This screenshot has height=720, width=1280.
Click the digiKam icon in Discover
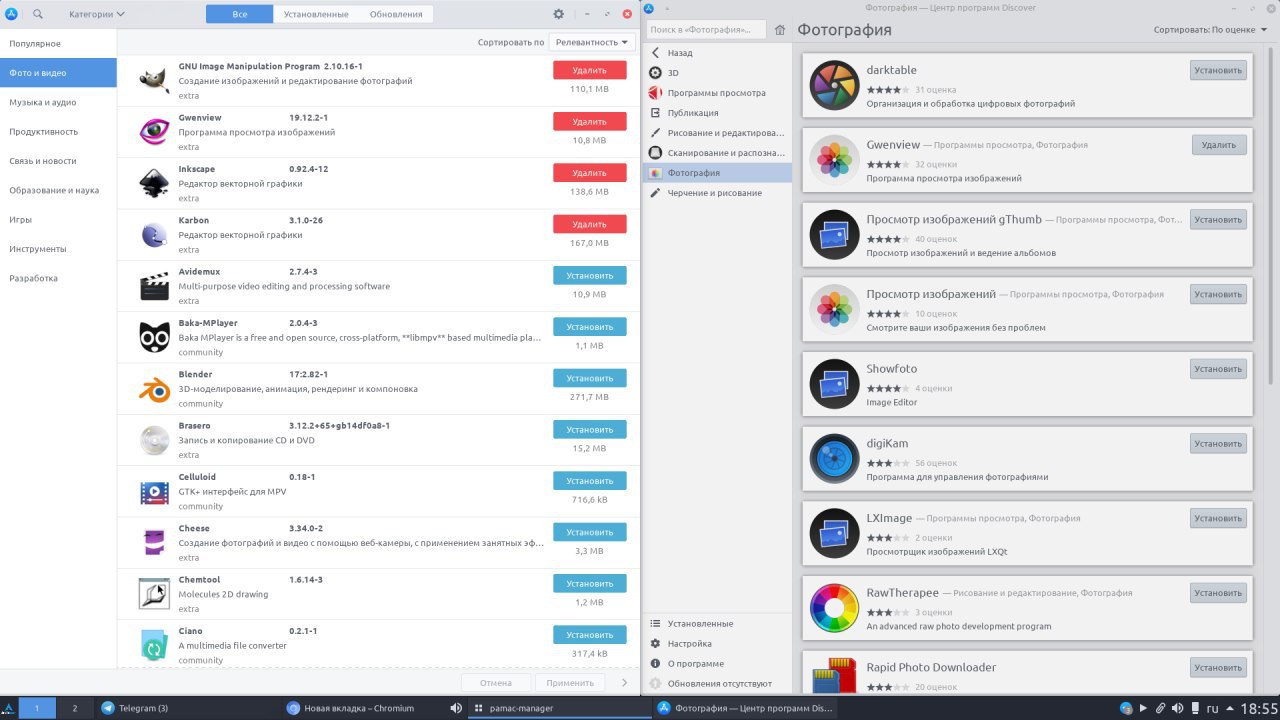pyautogui.click(x=834, y=459)
